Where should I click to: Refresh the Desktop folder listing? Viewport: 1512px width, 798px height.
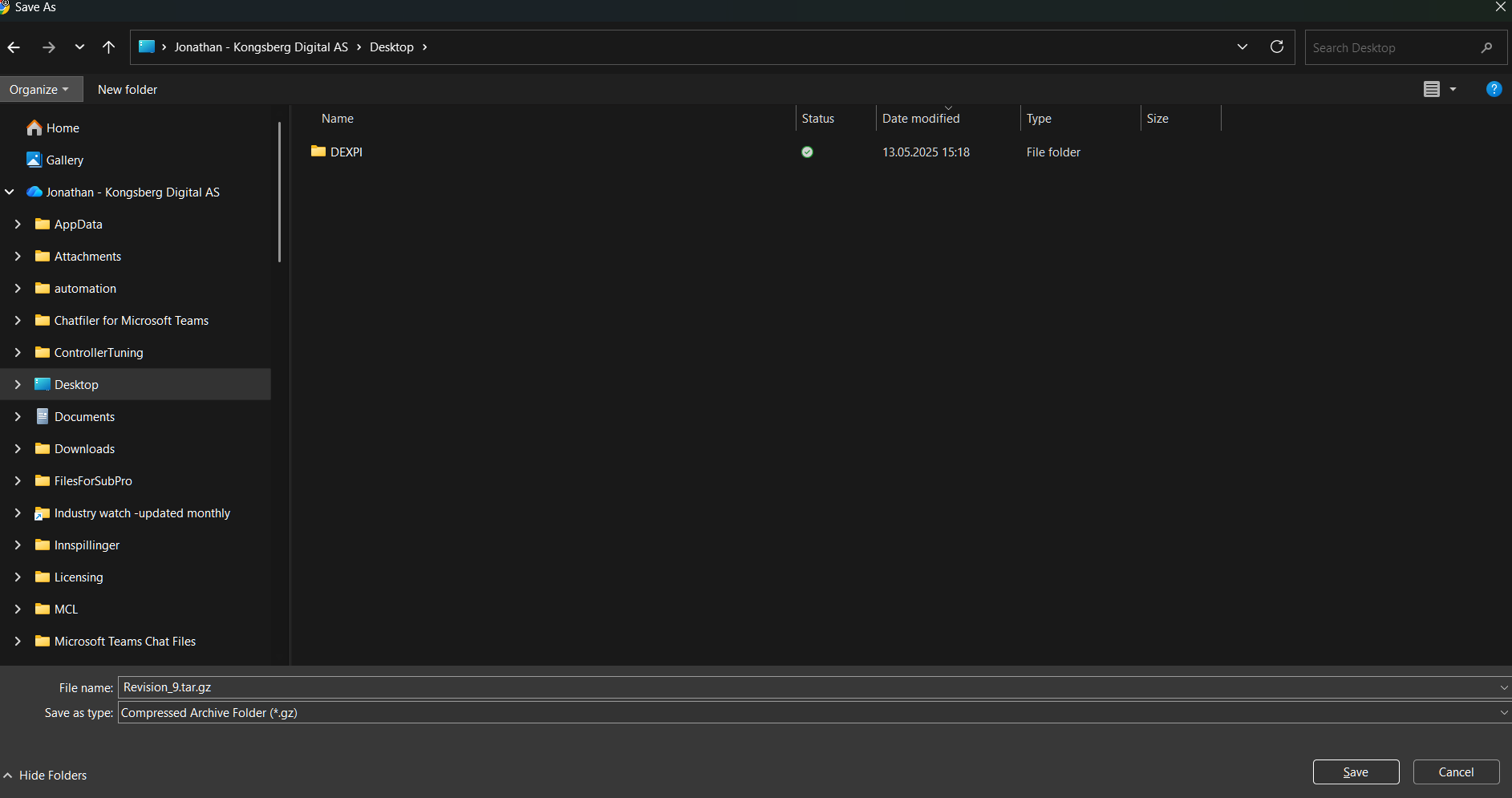click(1277, 47)
